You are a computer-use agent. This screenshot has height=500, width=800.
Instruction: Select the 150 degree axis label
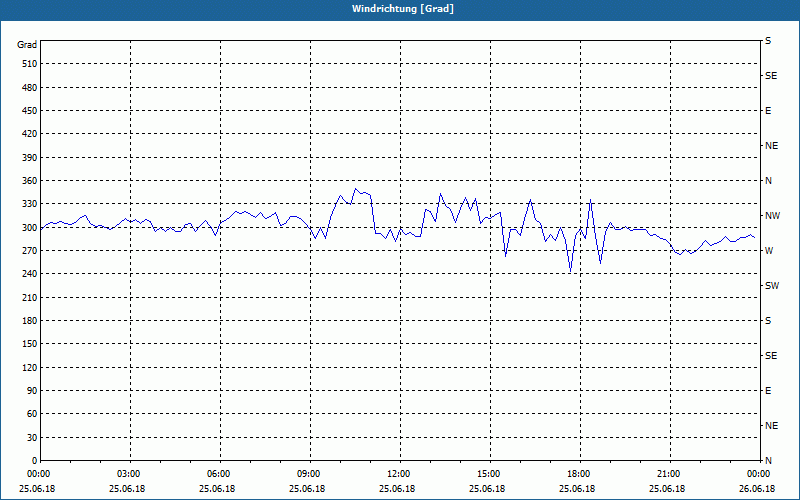pos(30,344)
